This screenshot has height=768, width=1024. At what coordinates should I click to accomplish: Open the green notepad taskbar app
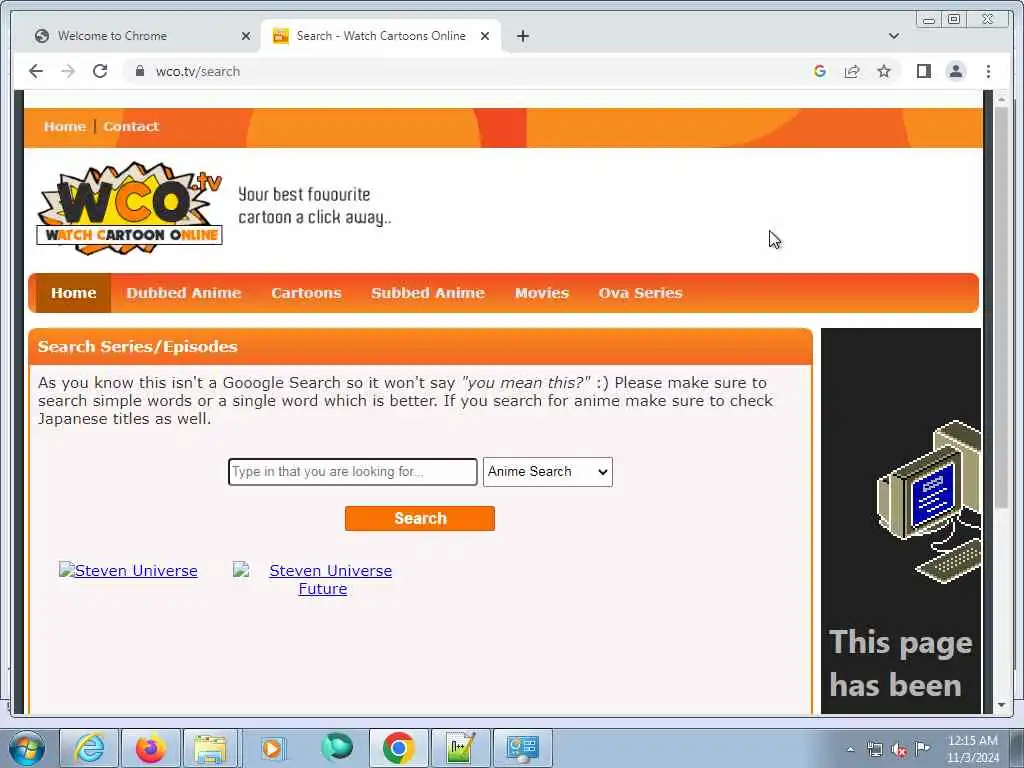click(x=460, y=748)
